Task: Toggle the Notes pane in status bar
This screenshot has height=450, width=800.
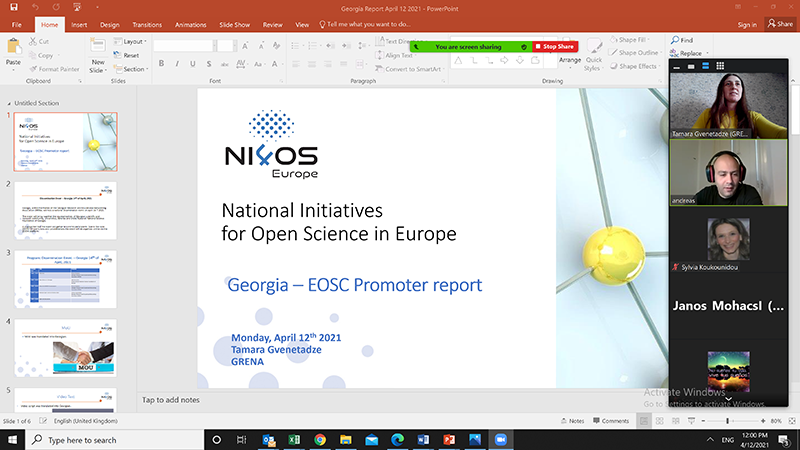Action: pyautogui.click(x=572, y=421)
